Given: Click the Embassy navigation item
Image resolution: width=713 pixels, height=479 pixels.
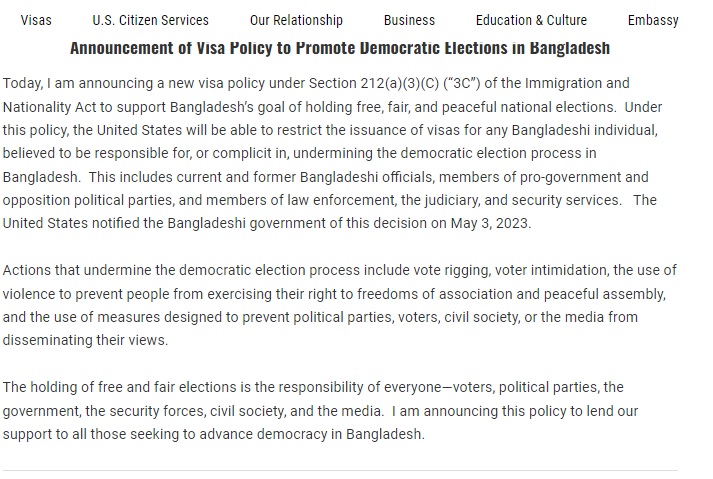Looking at the screenshot, I should click(x=653, y=20).
